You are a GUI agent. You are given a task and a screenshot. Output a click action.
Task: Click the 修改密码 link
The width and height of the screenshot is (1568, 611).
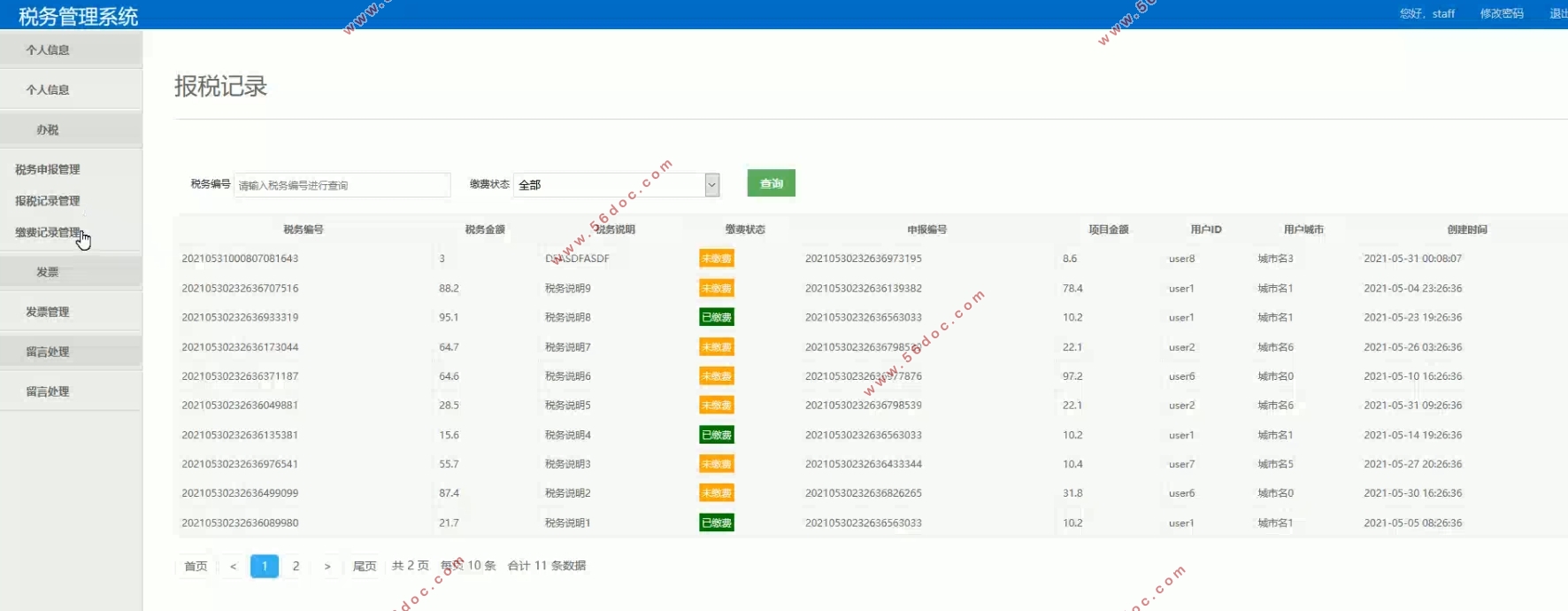point(1502,13)
